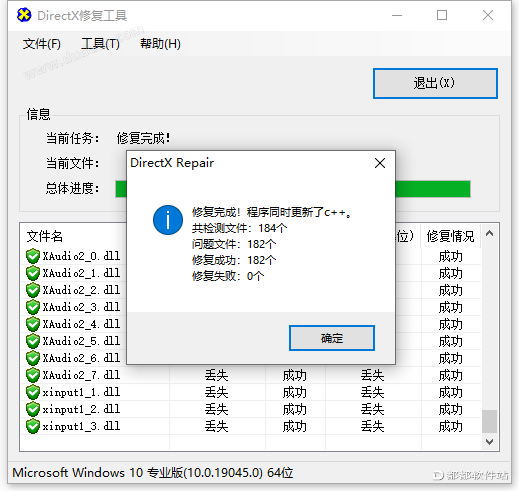Click the scroll down arrow of the file list
Image resolution: width=519 pixels, height=491 pixels.
(x=489, y=442)
